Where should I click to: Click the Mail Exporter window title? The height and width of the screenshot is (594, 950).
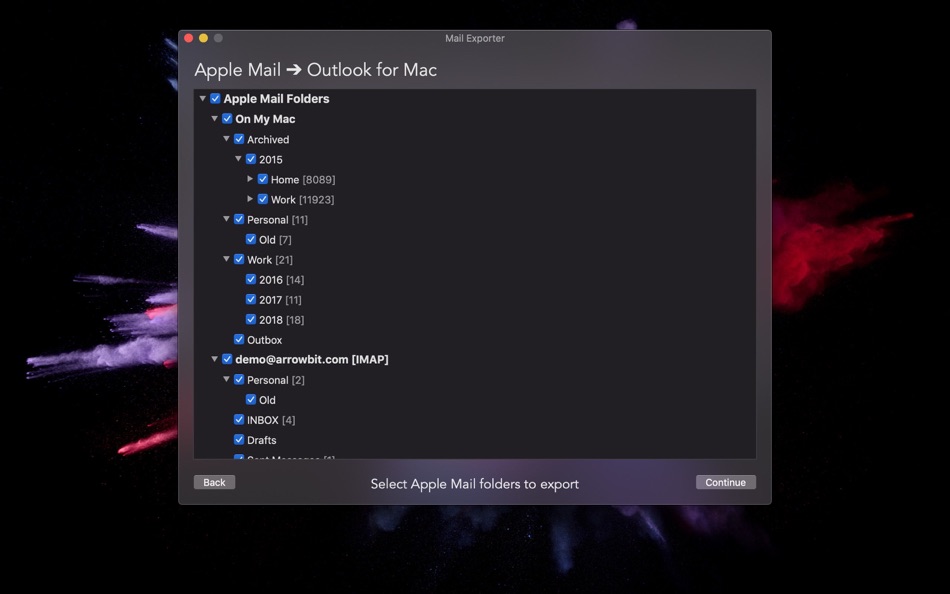coord(475,38)
